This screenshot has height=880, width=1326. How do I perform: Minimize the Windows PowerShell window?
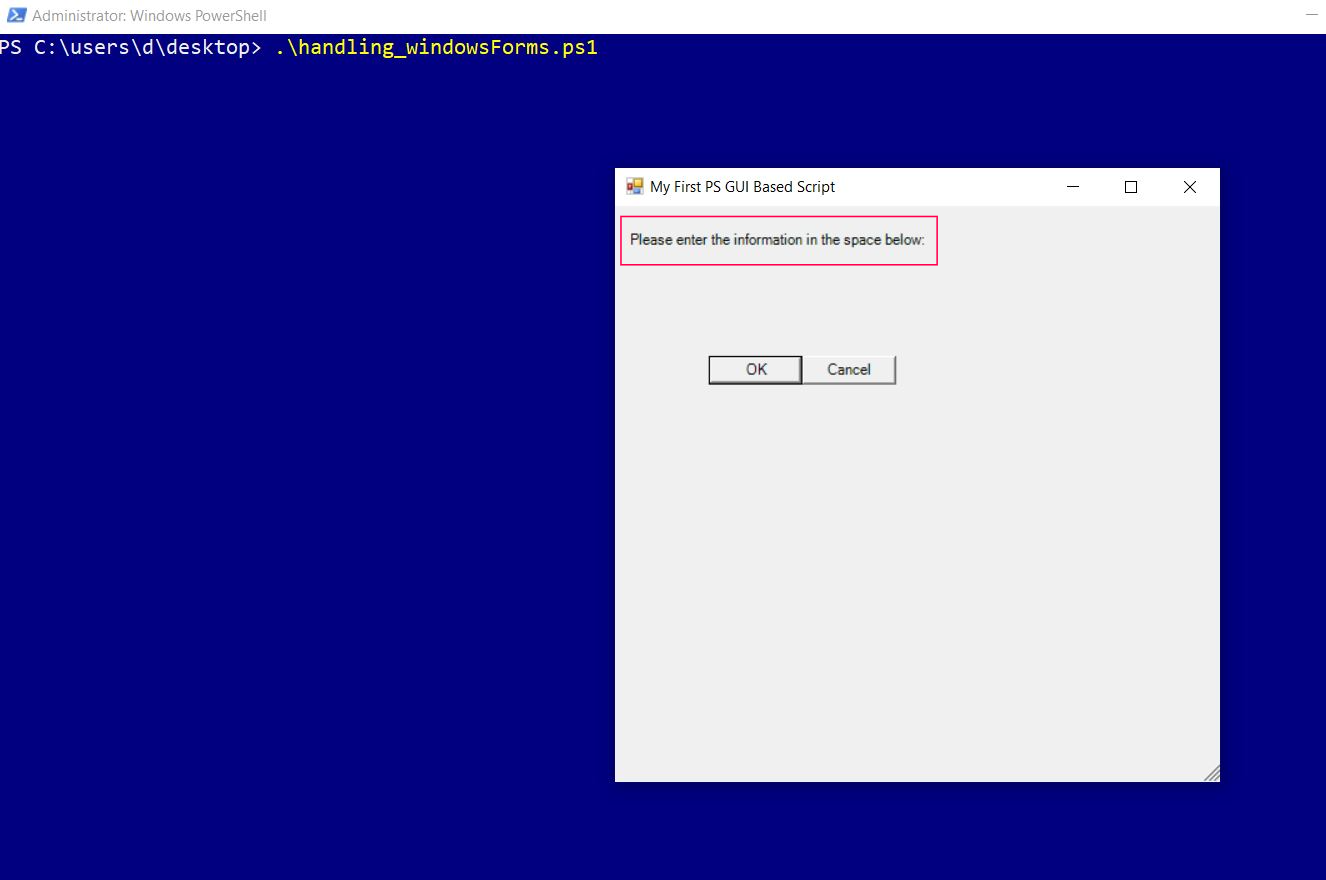(x=1310, y=16)
